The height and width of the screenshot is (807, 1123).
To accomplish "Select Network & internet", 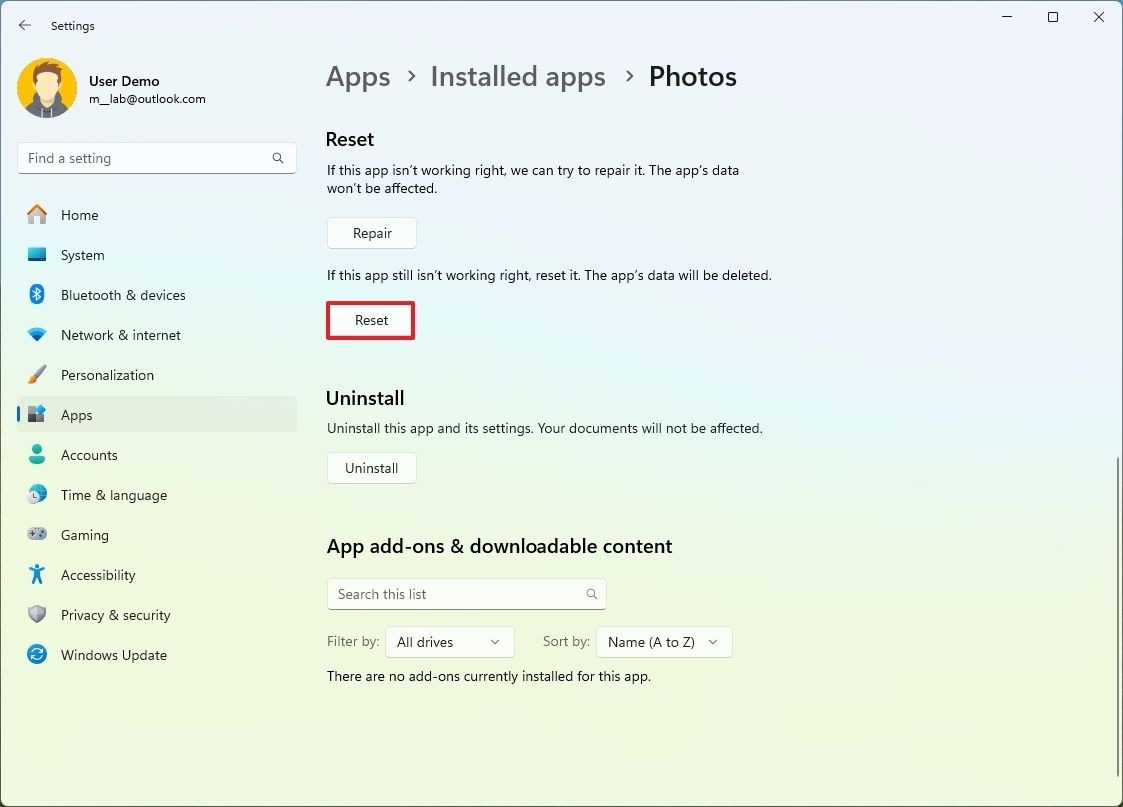I will point(157,335).
